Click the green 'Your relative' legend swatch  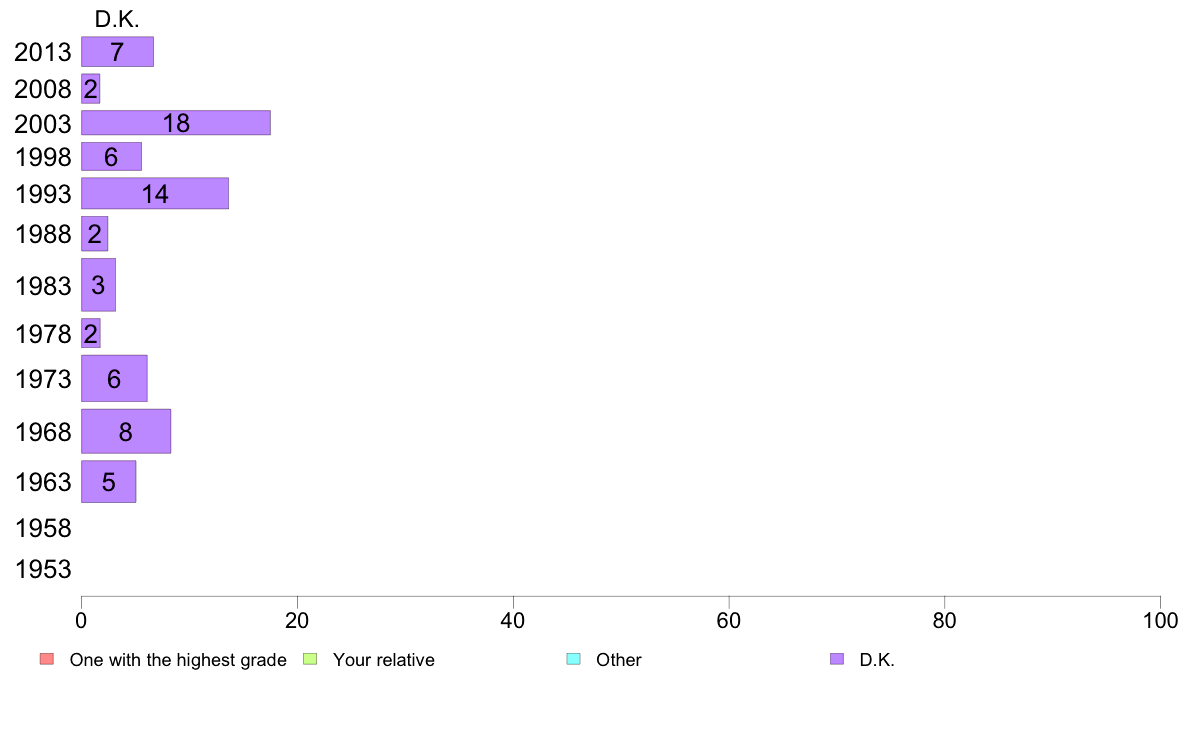(x=310, y=659)
